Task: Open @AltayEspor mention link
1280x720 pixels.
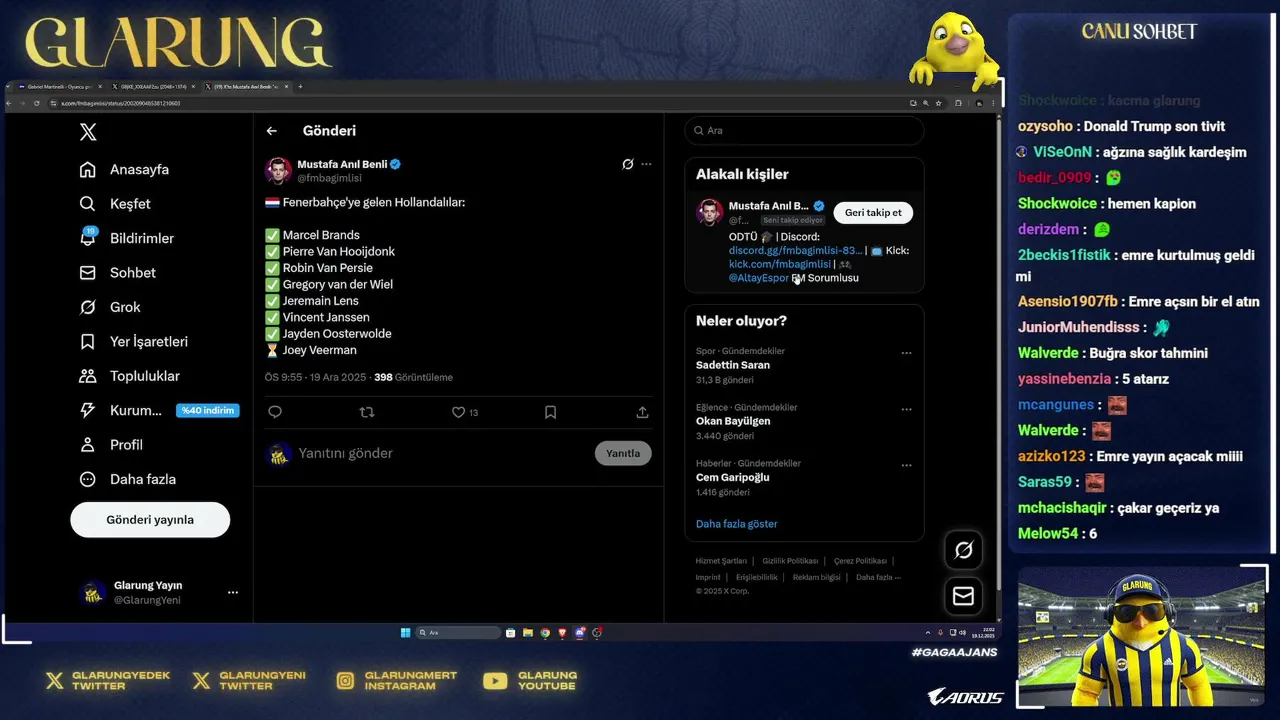Action: tap(759, 278)
